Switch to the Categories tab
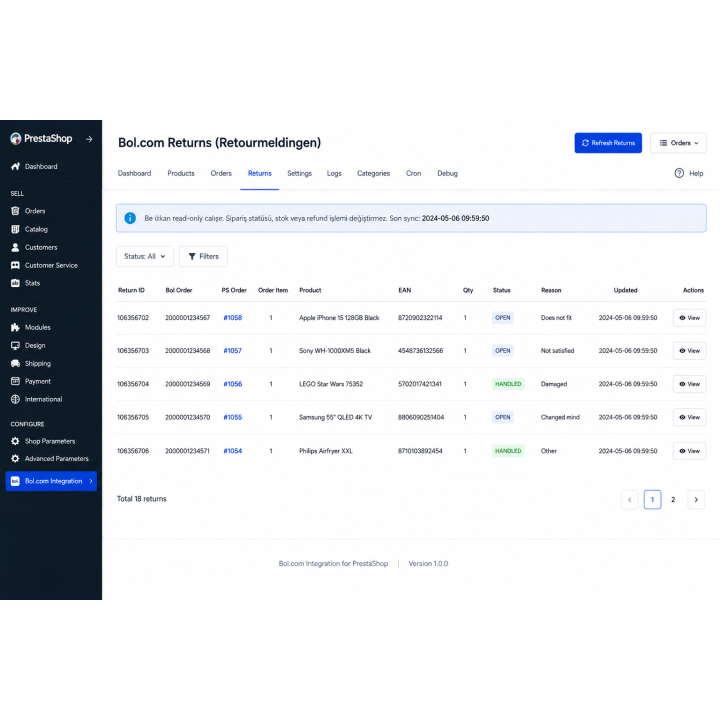The image size is (720, 720). coord(373,173)
